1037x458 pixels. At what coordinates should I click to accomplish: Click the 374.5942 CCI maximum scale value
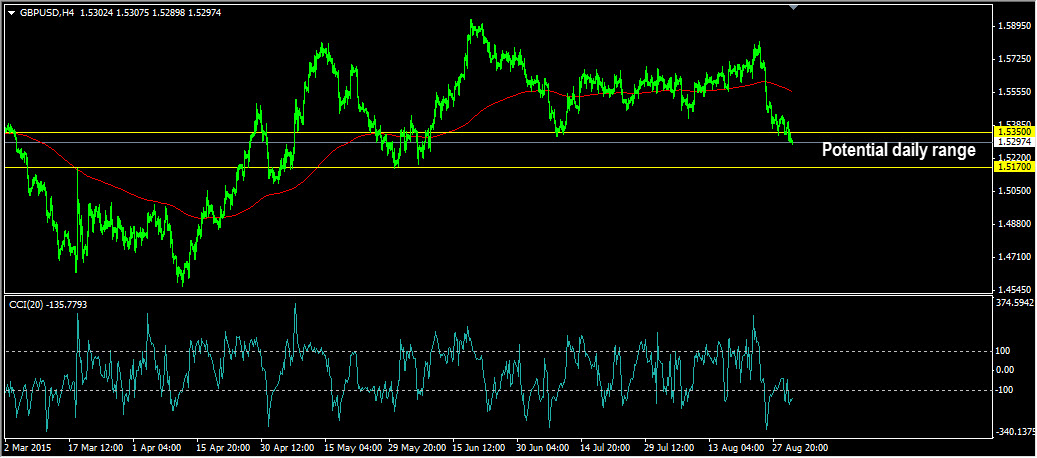(1015, 303)
